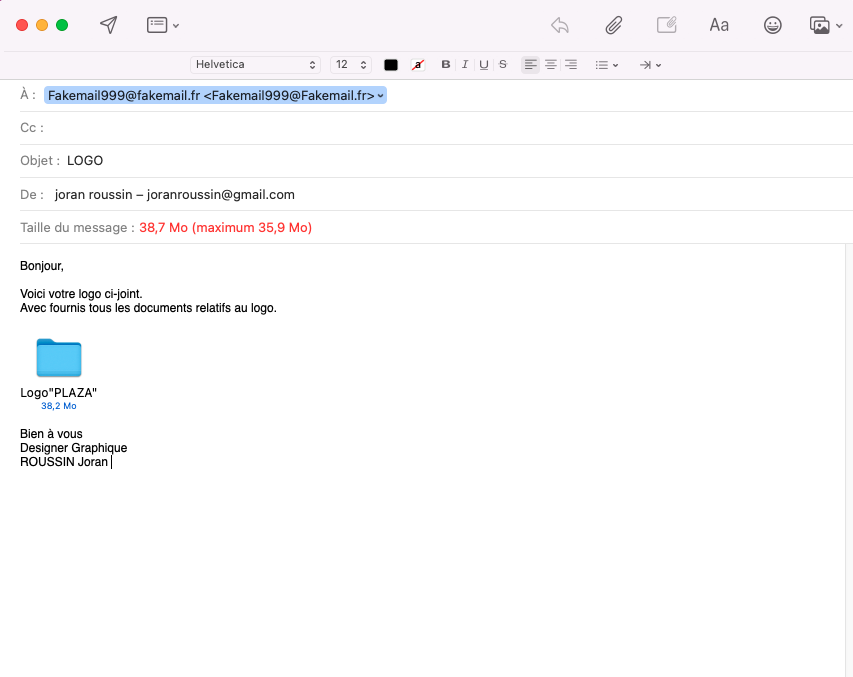Screen dimensions: 853x677
Task: Click the Logo"PLAZA" folder attachment
Action: pyautogui.click(x=58, y=359)
